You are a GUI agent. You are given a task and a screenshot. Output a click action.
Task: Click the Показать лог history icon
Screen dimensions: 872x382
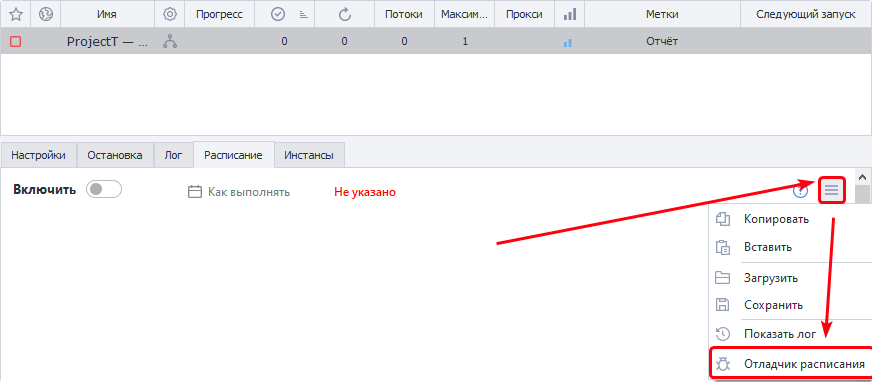tap(722, 334)
